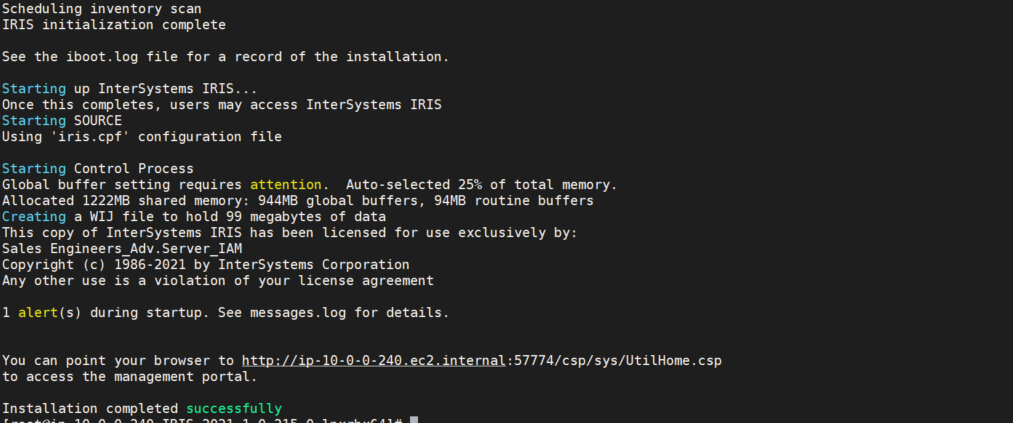The width and height of the screenshot is (1013, 423).
Task: Click 'Starting' in the 'Starting Control Process' line
Action: point(33,169)
